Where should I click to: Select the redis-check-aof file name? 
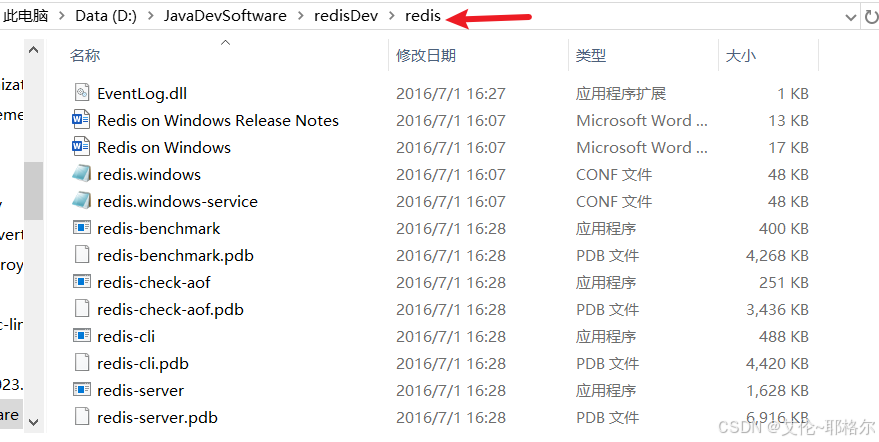pos(154,282)
